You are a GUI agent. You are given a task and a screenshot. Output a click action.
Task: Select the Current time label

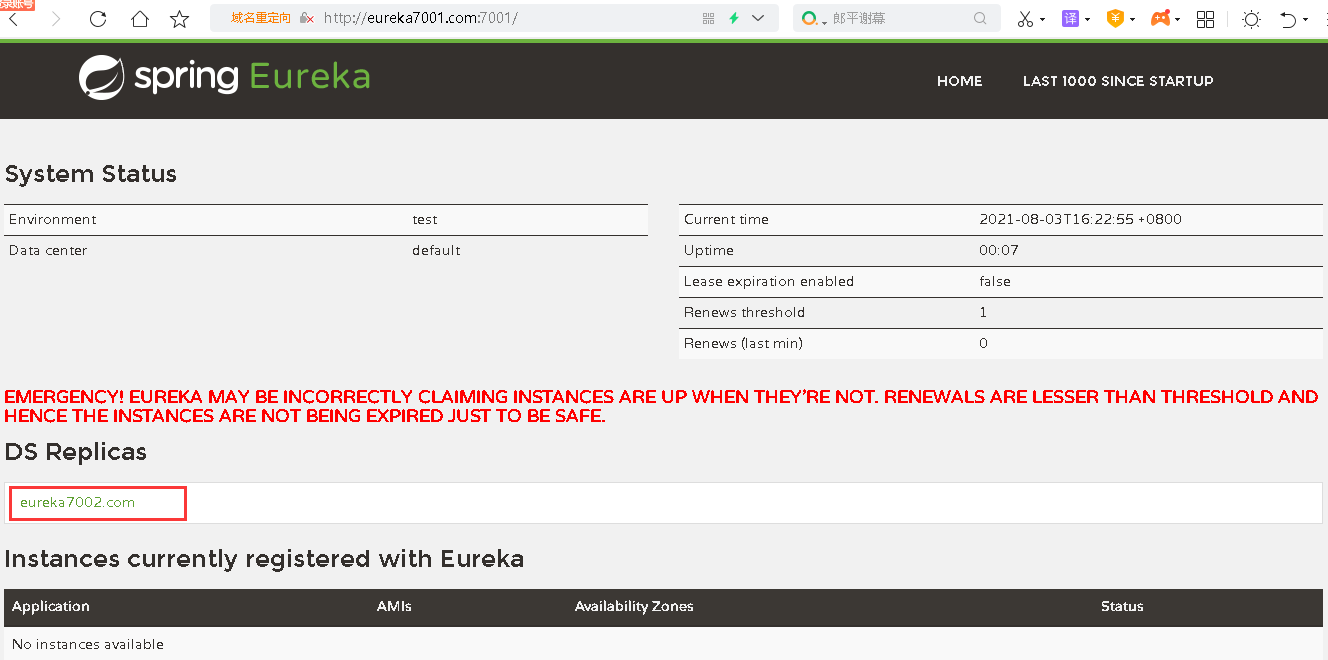pyautogui.click(x=726, y=219)
